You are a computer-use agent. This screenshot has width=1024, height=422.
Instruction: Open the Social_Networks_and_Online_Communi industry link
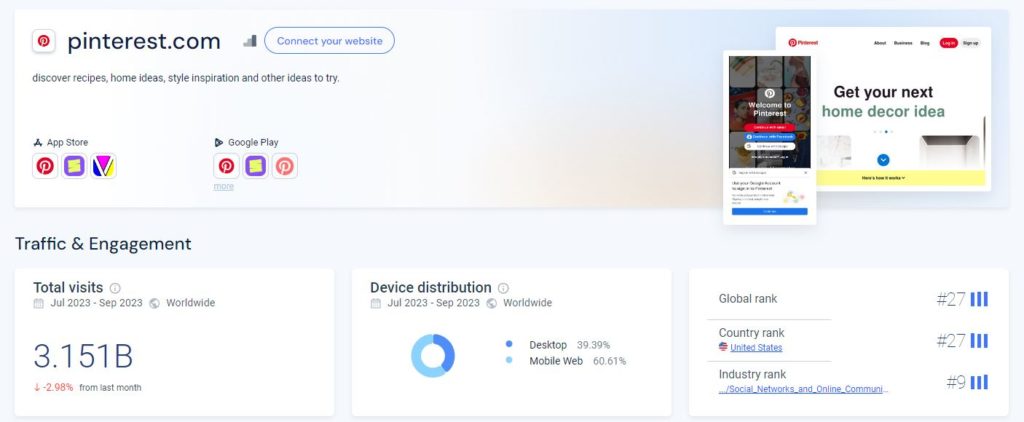point(803,389)
